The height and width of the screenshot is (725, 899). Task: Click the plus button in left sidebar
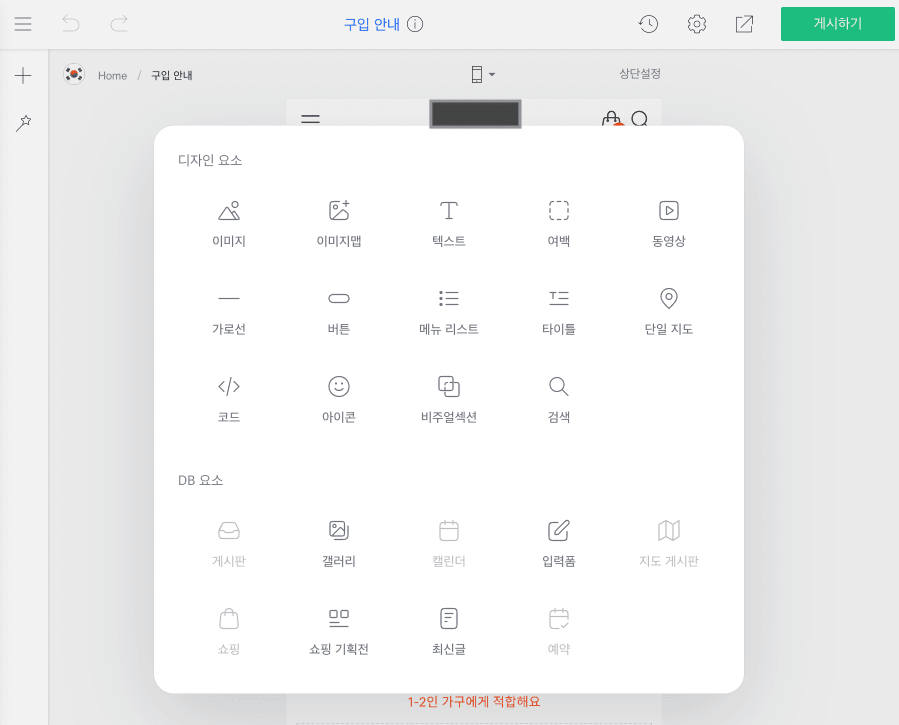[x=24, y=75]
